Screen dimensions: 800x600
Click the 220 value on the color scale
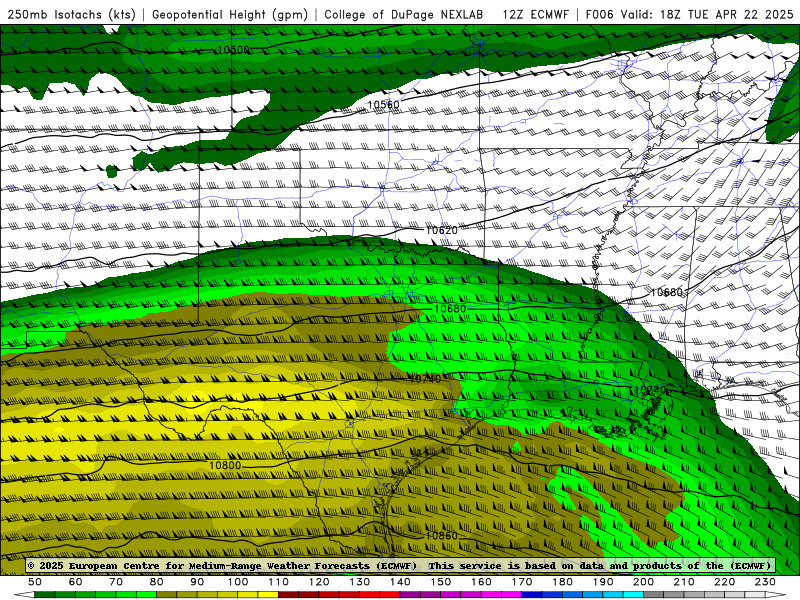[x=724, y=582]
